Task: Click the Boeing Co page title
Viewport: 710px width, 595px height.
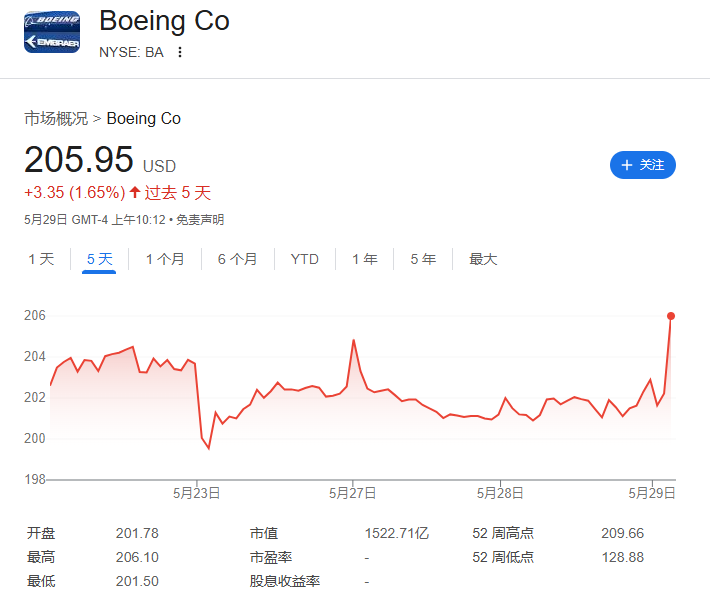Action: click(x=164, y=21)
